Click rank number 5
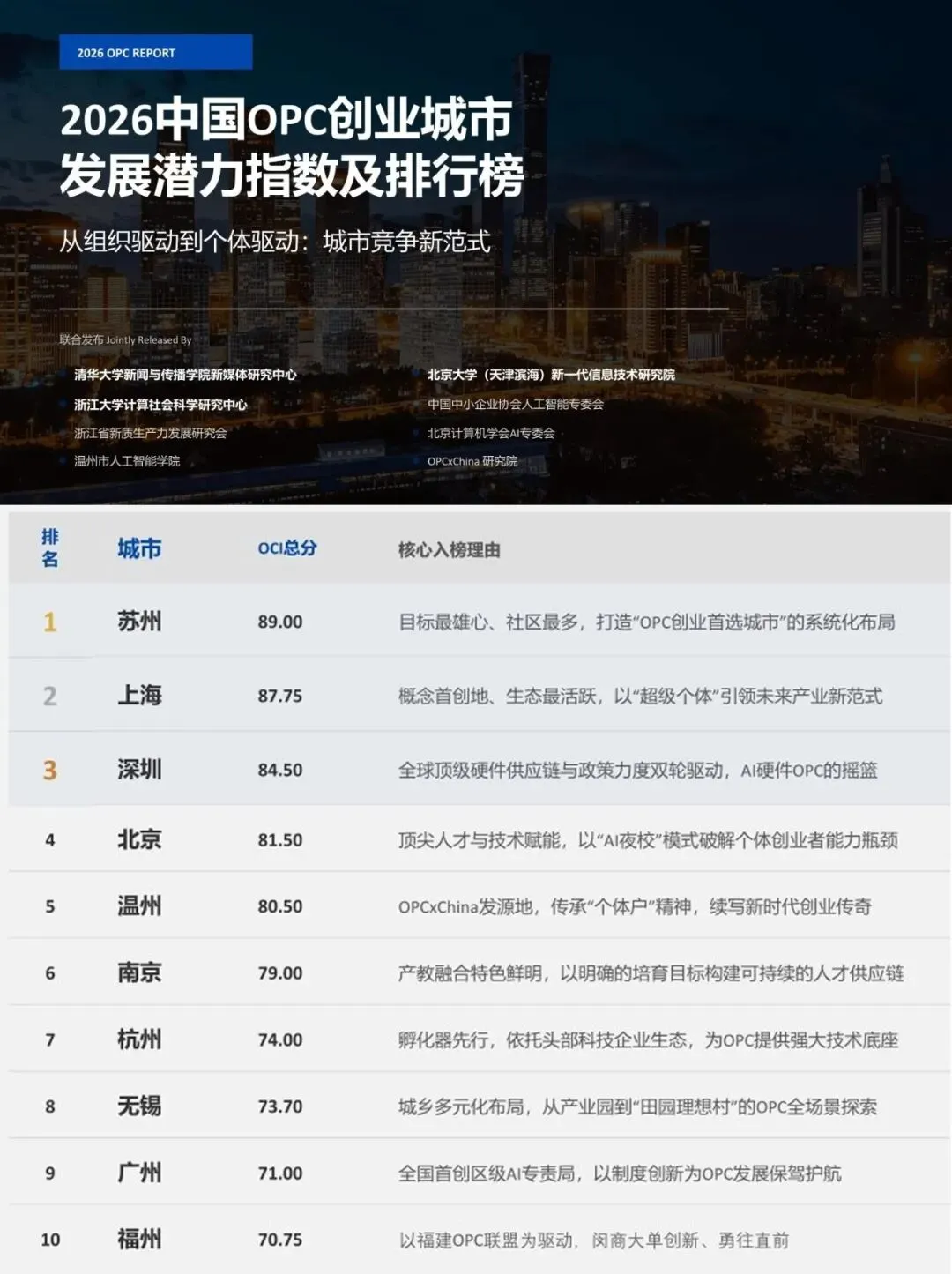952x1274 pixels. coord(50,906)
